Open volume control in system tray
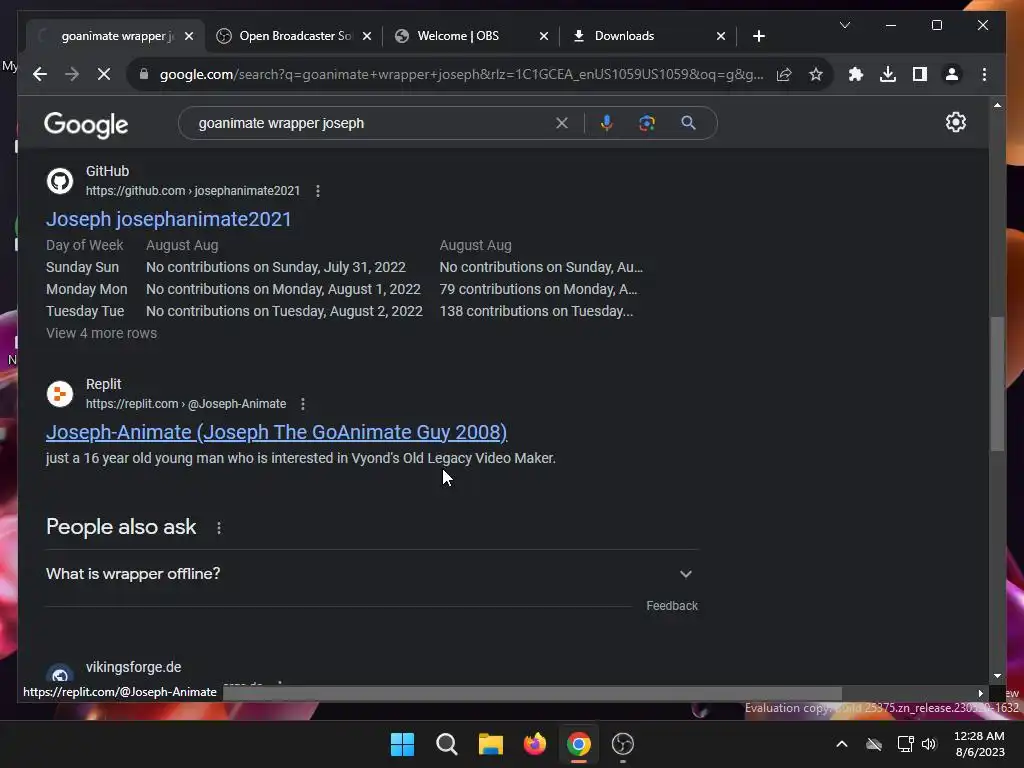This screenshot has height=768, width=1024. point(929,744)
